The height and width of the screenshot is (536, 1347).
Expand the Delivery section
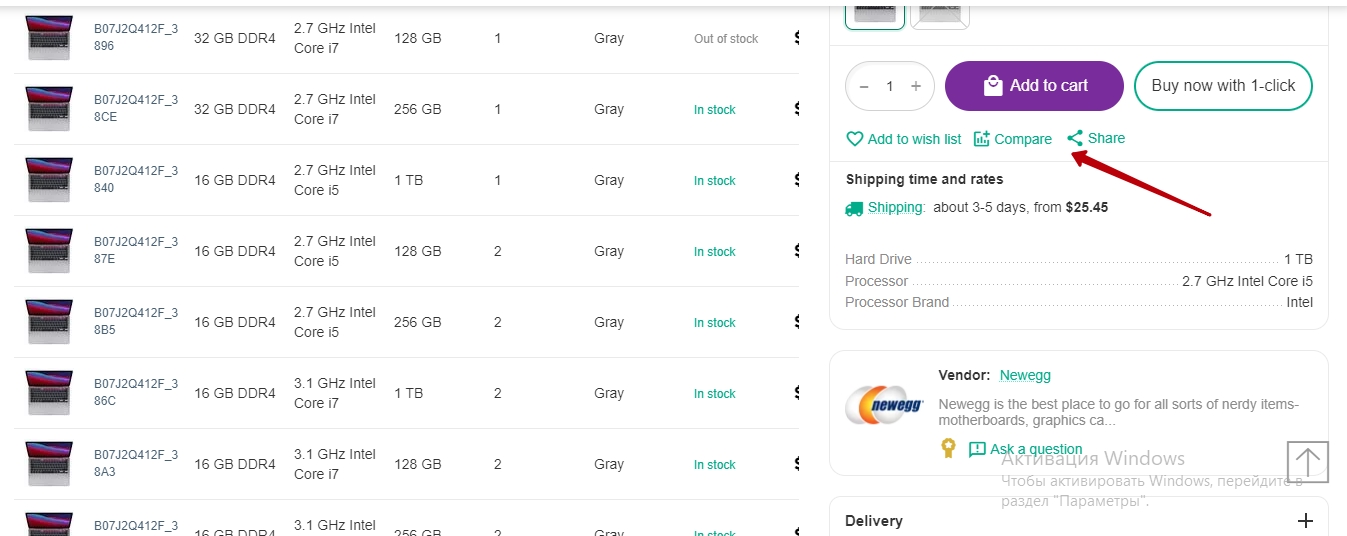tap(1304, 521)
